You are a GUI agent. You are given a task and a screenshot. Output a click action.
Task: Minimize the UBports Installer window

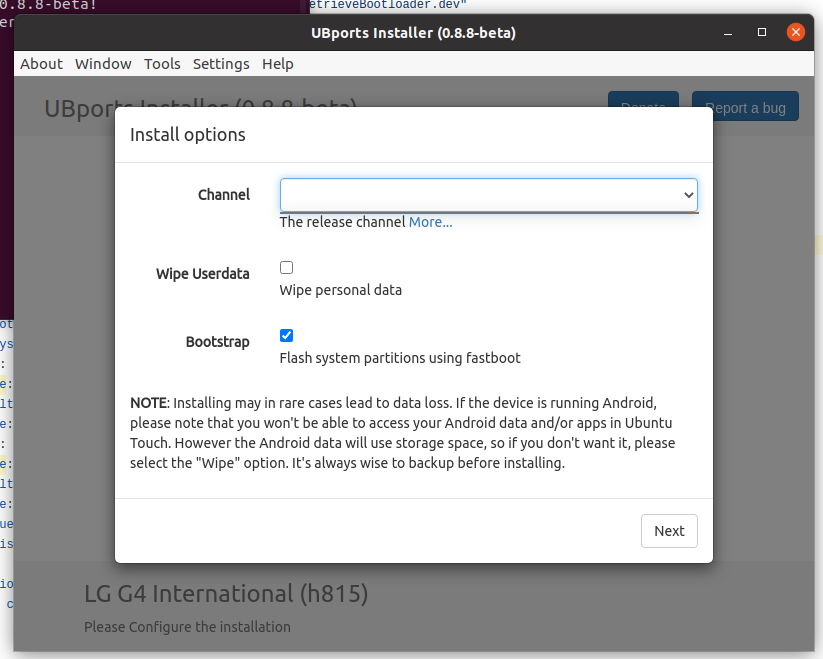click(728, 33)
